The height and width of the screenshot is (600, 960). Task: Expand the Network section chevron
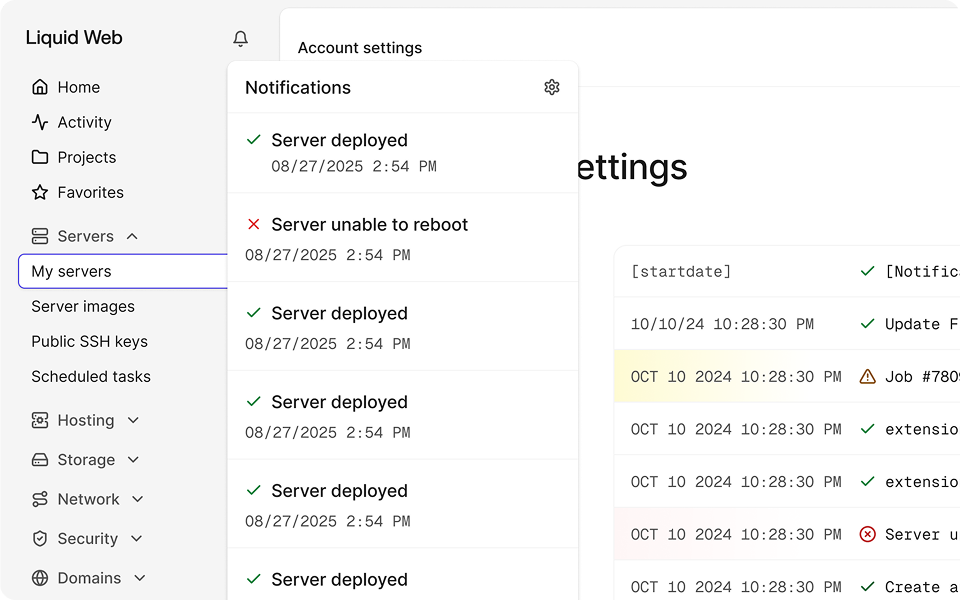(138, 499)
